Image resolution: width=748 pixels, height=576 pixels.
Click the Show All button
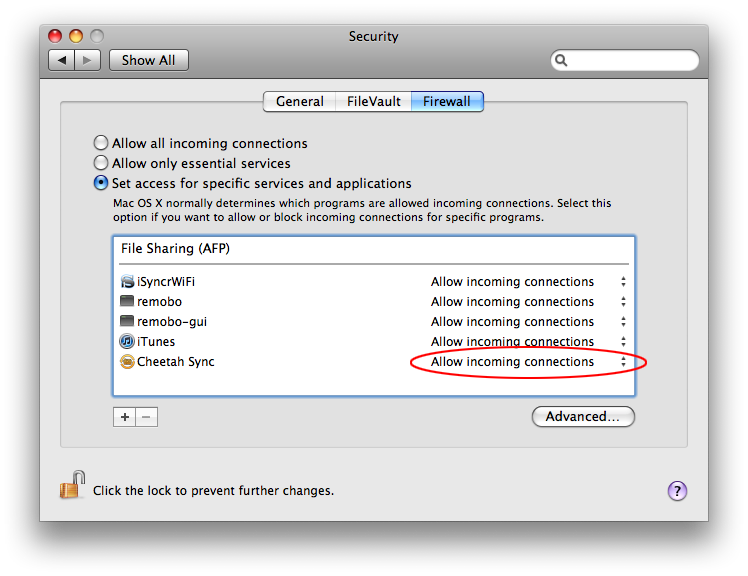148,60
